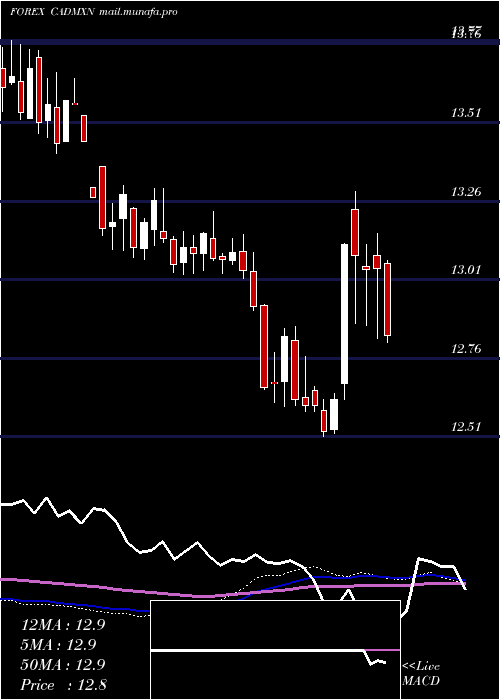Click the tall white candle near 13.01

point(344,314)
